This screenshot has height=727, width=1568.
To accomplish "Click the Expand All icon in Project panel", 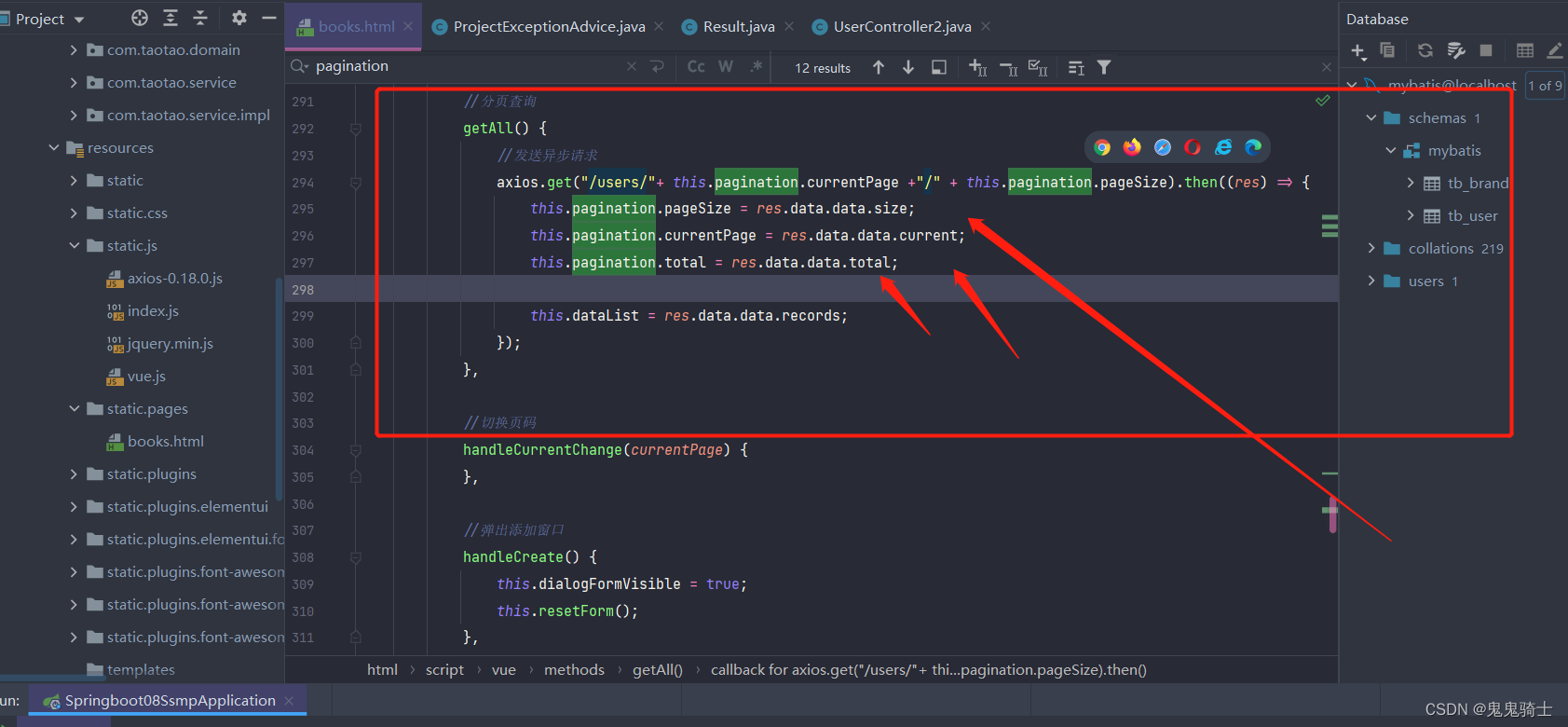I will pos(170,18).
